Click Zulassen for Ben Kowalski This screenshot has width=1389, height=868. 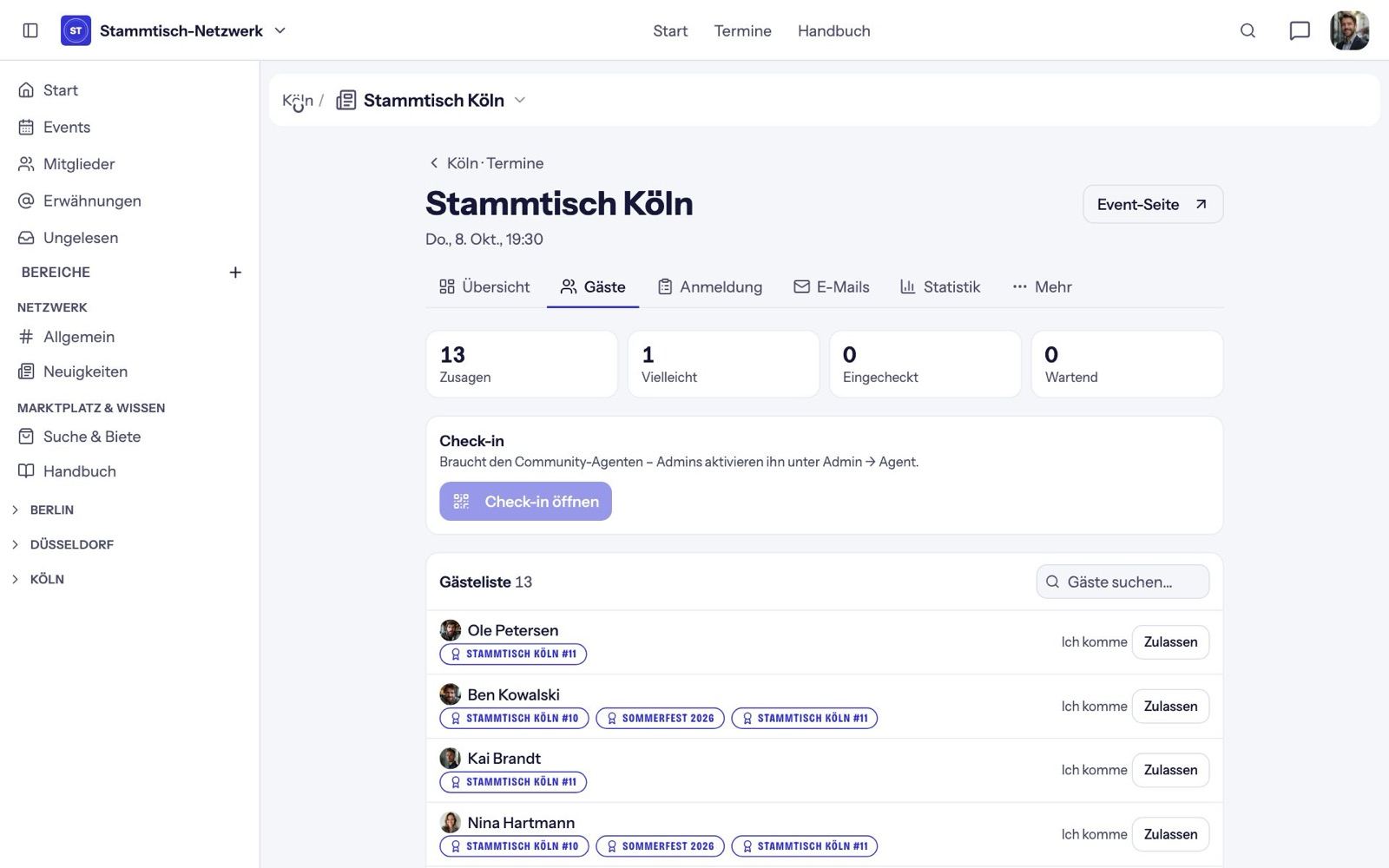coord(1170,707)
